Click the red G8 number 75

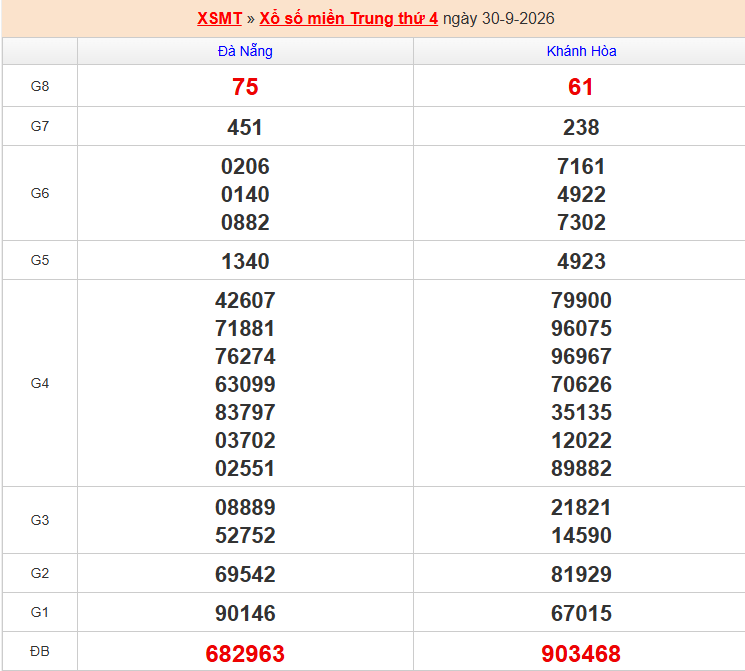(x=245, y=87)
